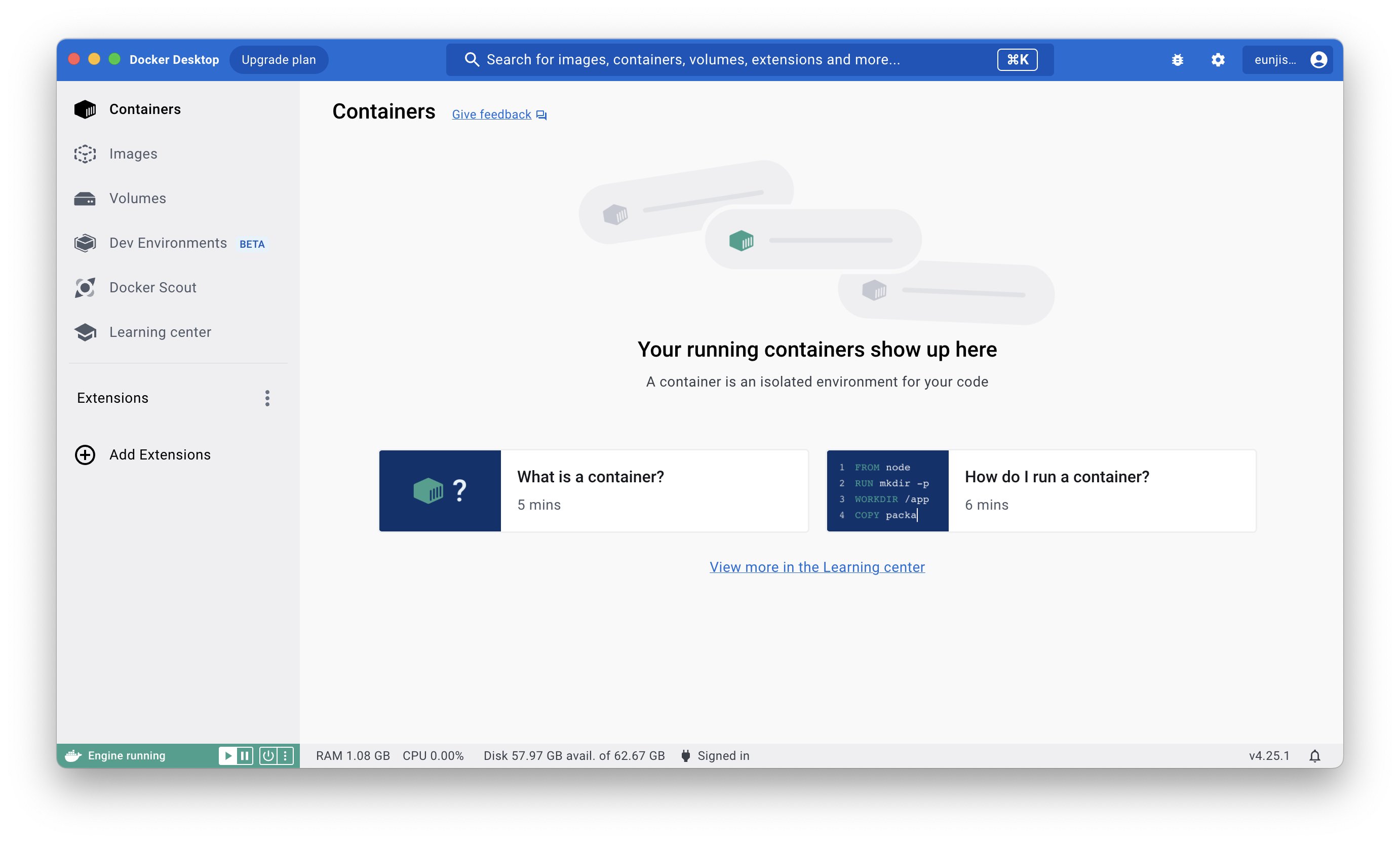Go to the Volumes section
Image resolution: width=1400 pixels, height=843 pixels.
pos(137,198)
